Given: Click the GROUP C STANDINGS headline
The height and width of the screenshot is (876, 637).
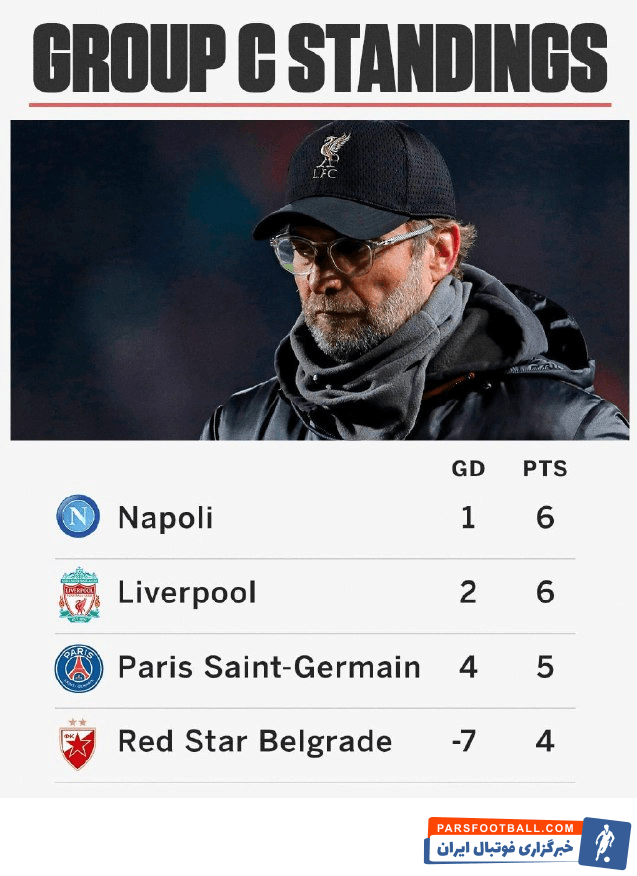Looking at the screenshot, I should click(319, 57).
